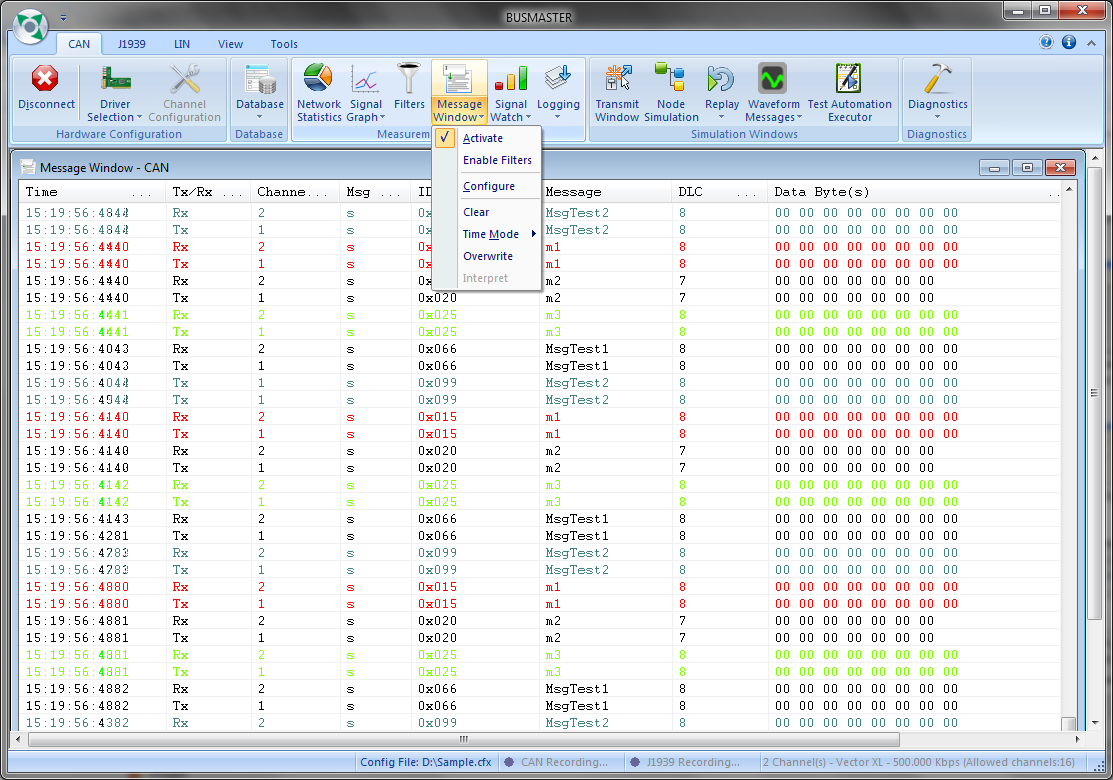Click the Msg column header
1113x780 pixels.
click(375, 192)
